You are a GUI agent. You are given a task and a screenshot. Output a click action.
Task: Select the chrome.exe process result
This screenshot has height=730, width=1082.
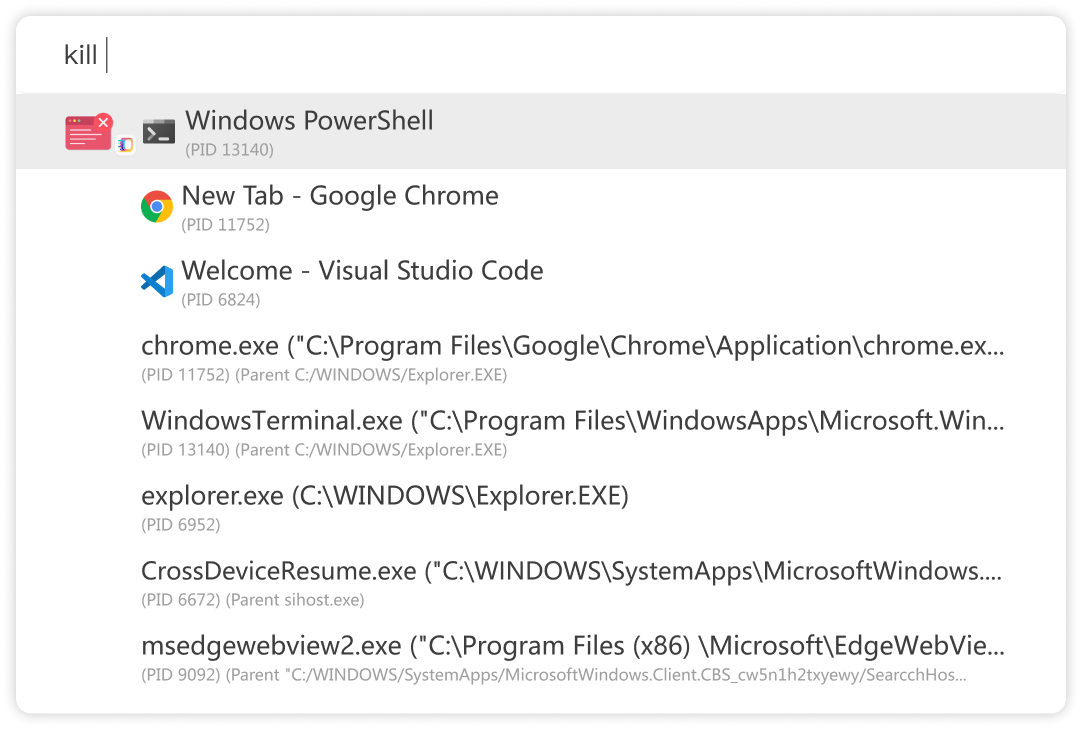pos(572,347)
